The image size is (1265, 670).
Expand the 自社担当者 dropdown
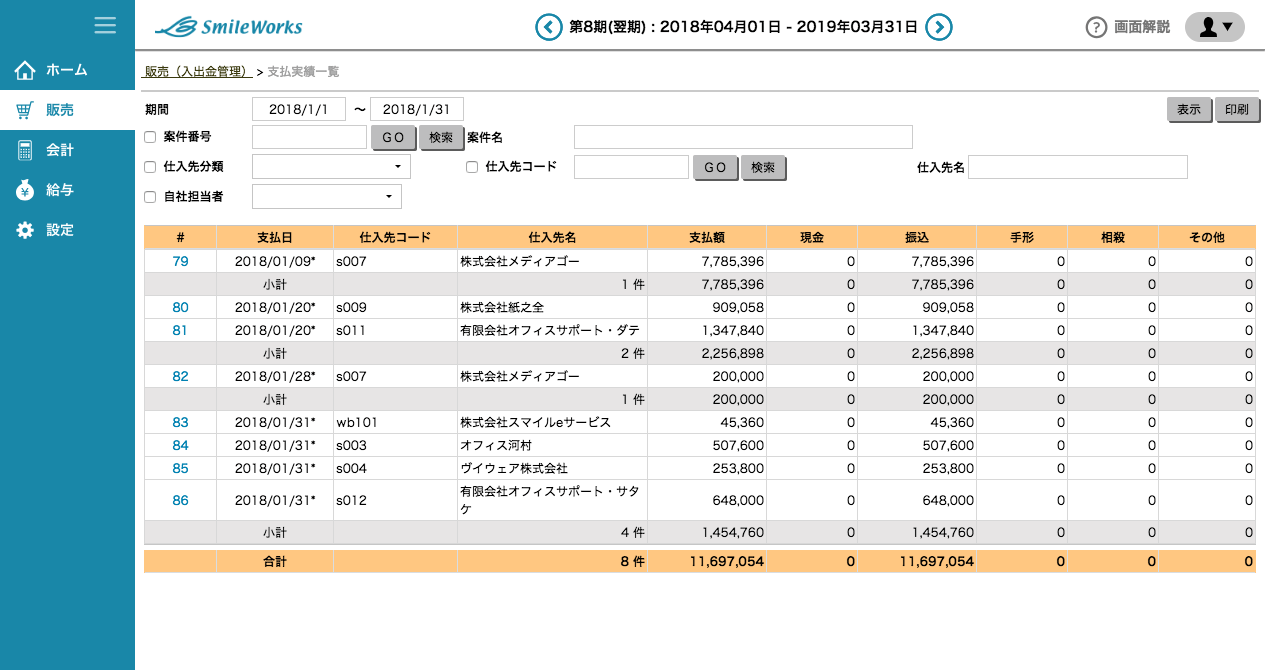(x=327, y=197)
